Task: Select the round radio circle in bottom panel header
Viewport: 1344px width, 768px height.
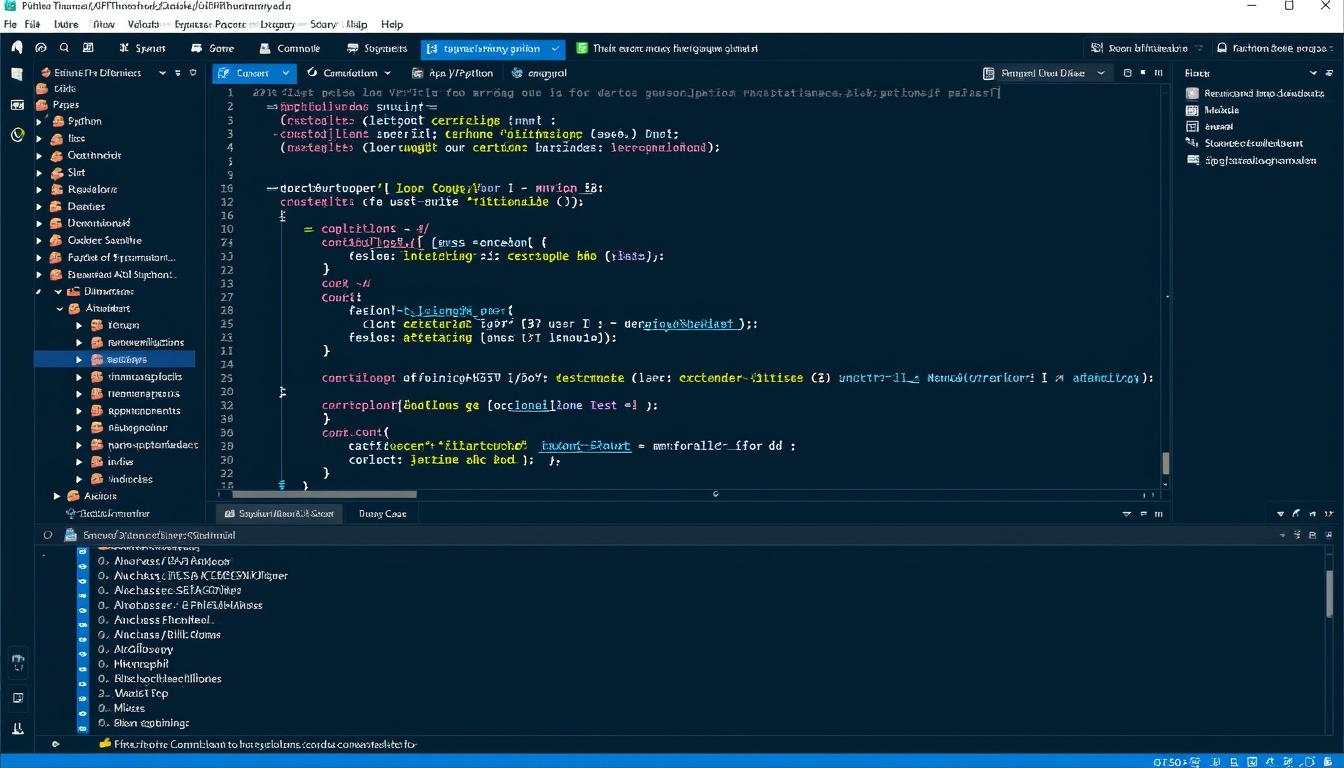Action: coord(47,535)
